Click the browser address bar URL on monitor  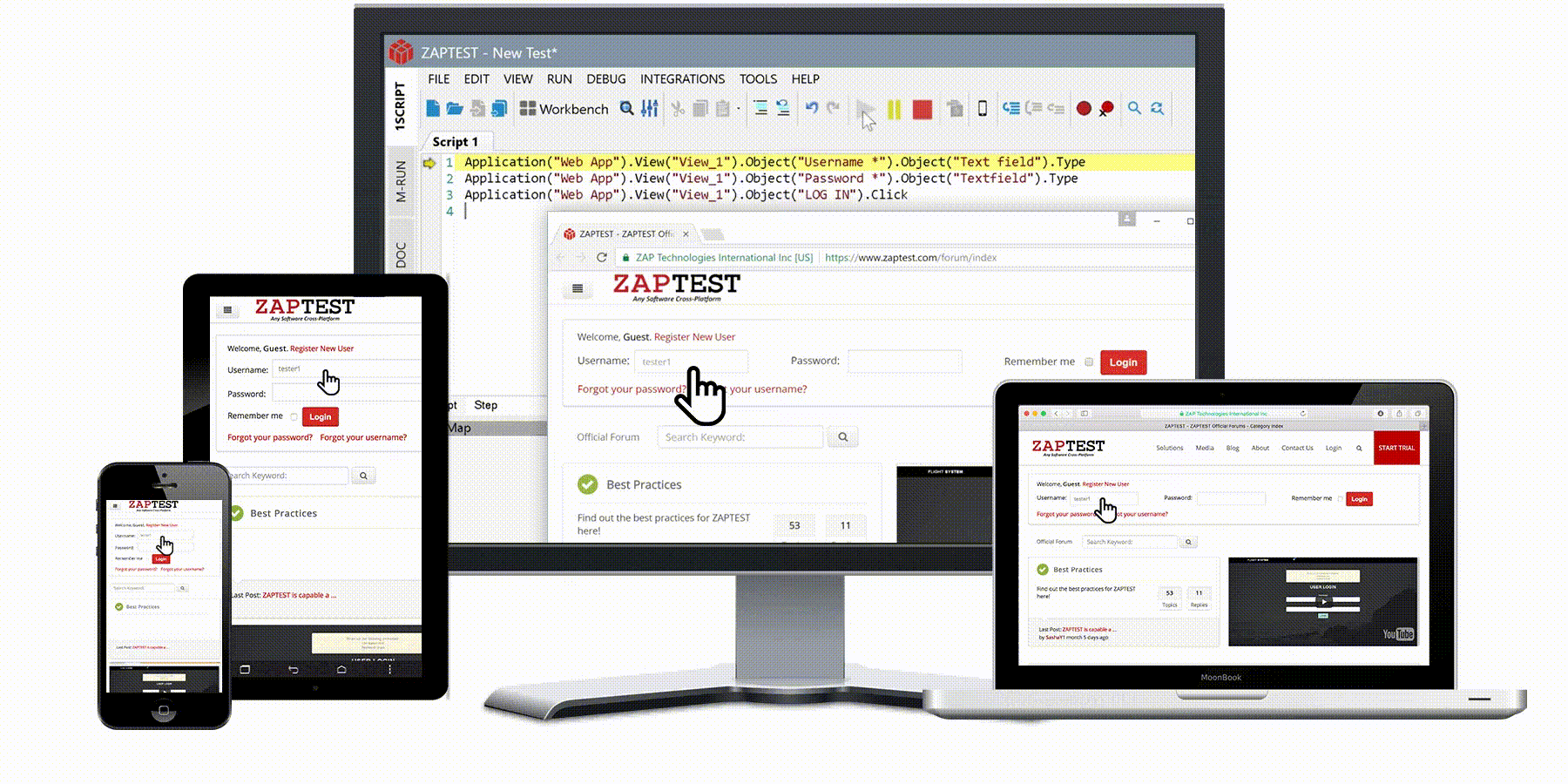[910, 257]
